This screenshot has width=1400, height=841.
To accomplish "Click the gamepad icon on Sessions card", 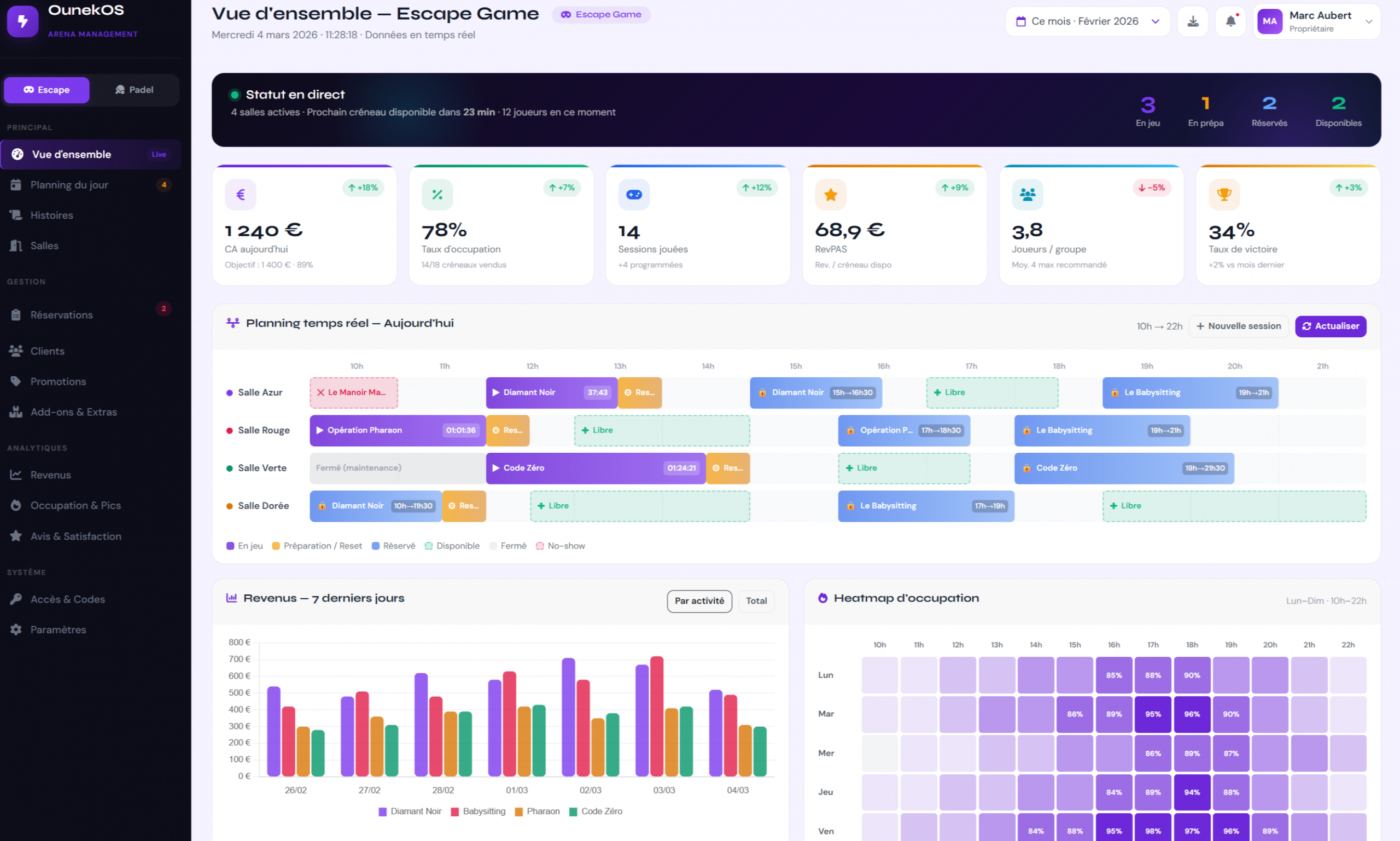I will (634, 194).
